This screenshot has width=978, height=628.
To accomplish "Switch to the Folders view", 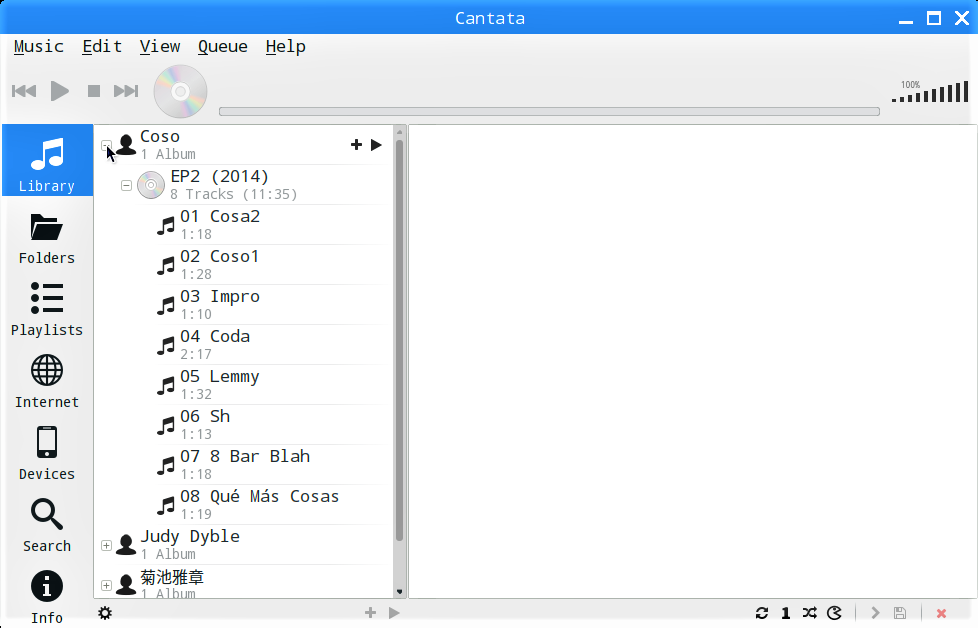I will pyautogui.click(x=47, y=238).
